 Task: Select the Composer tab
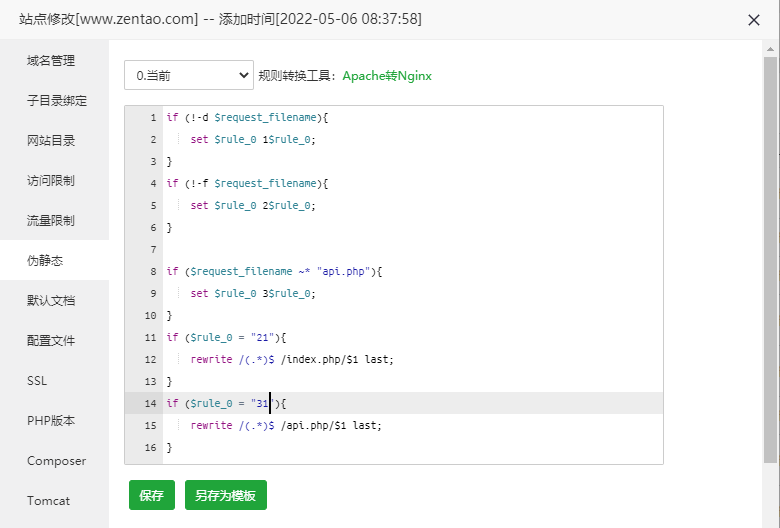coord(57,460)
